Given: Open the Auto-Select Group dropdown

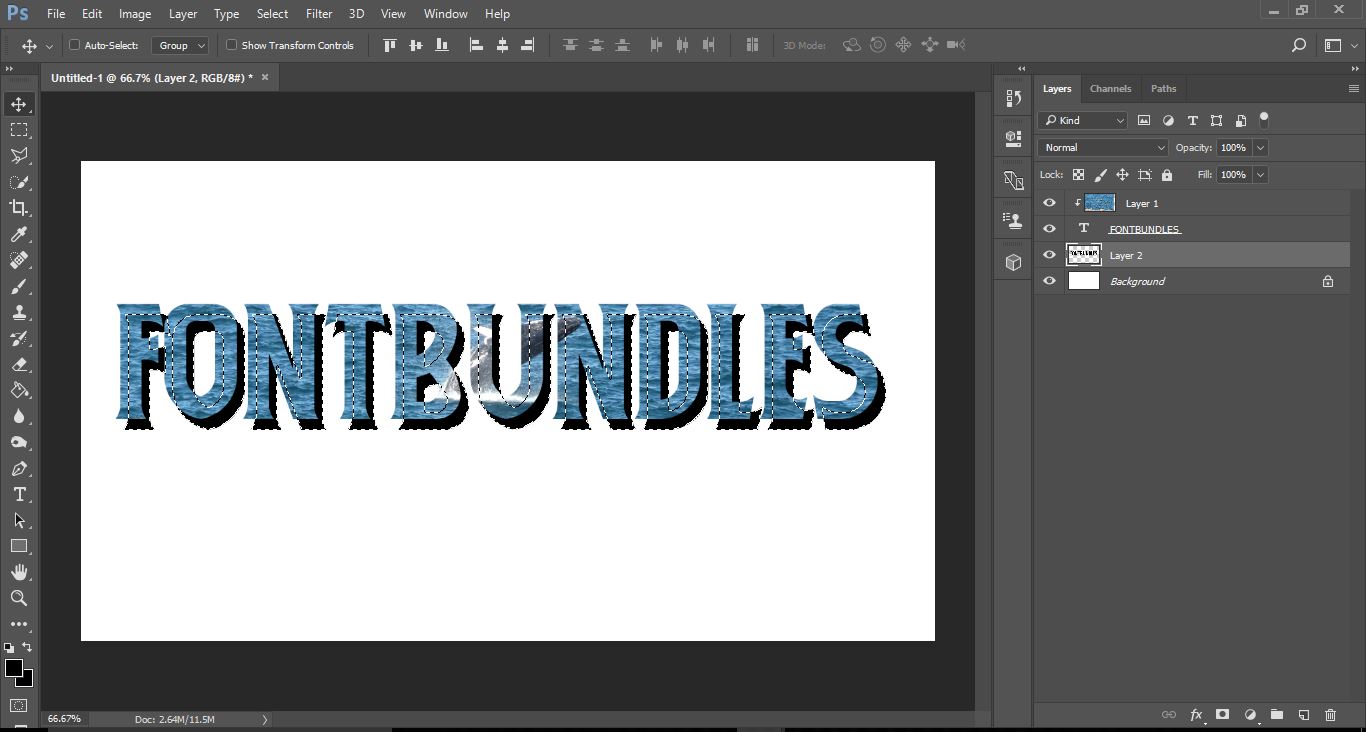Looking at the screenshot, I should (x=181, y=45).
